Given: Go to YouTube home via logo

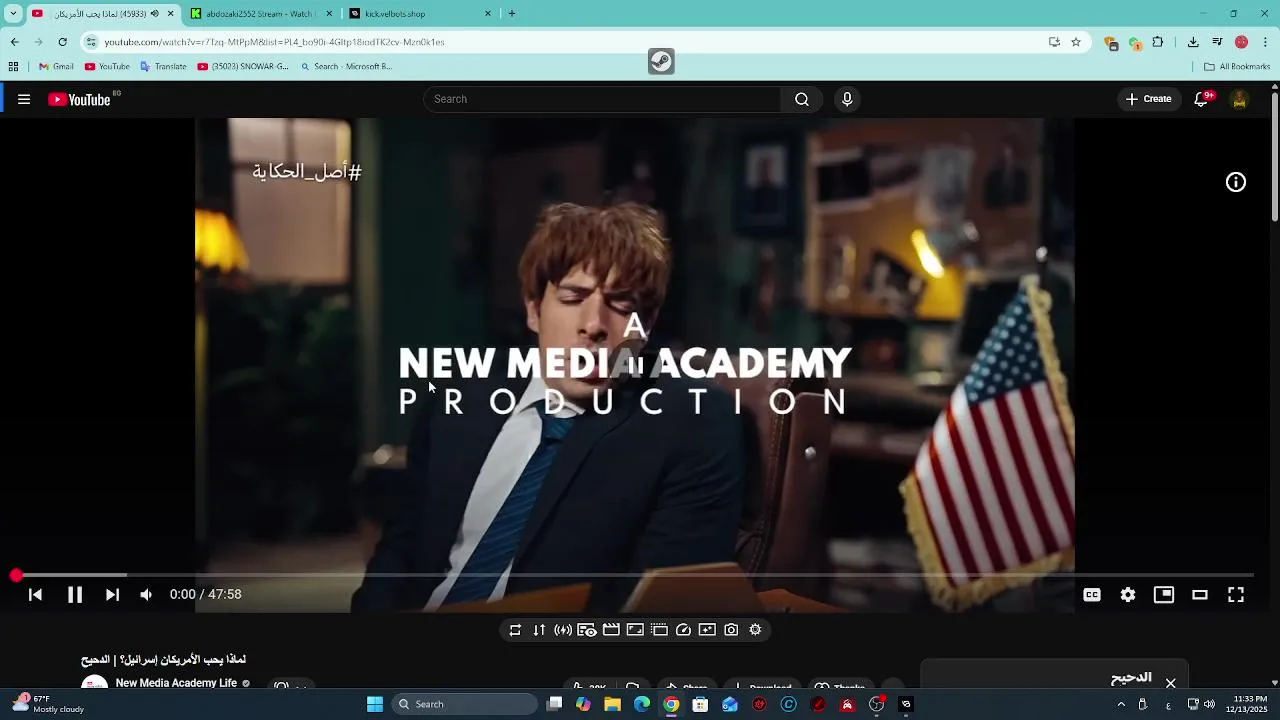Looking at the screenshot, I should tap(79, 99).
